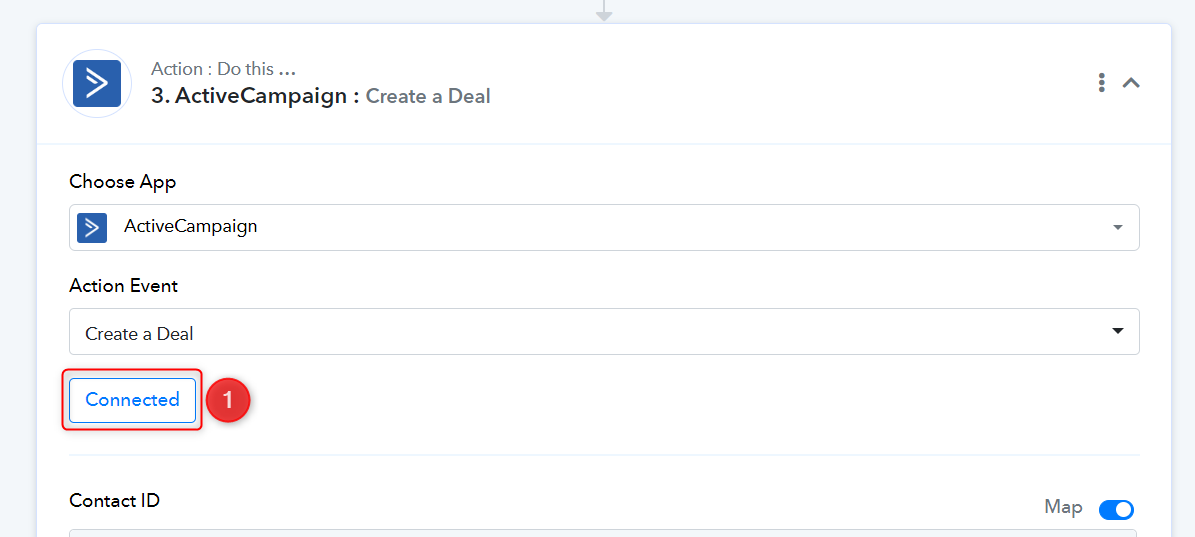Screen dimensions: 1195x537
Task: Open the Choose App dropdown arrow
Action: [x=1118, y=227]
